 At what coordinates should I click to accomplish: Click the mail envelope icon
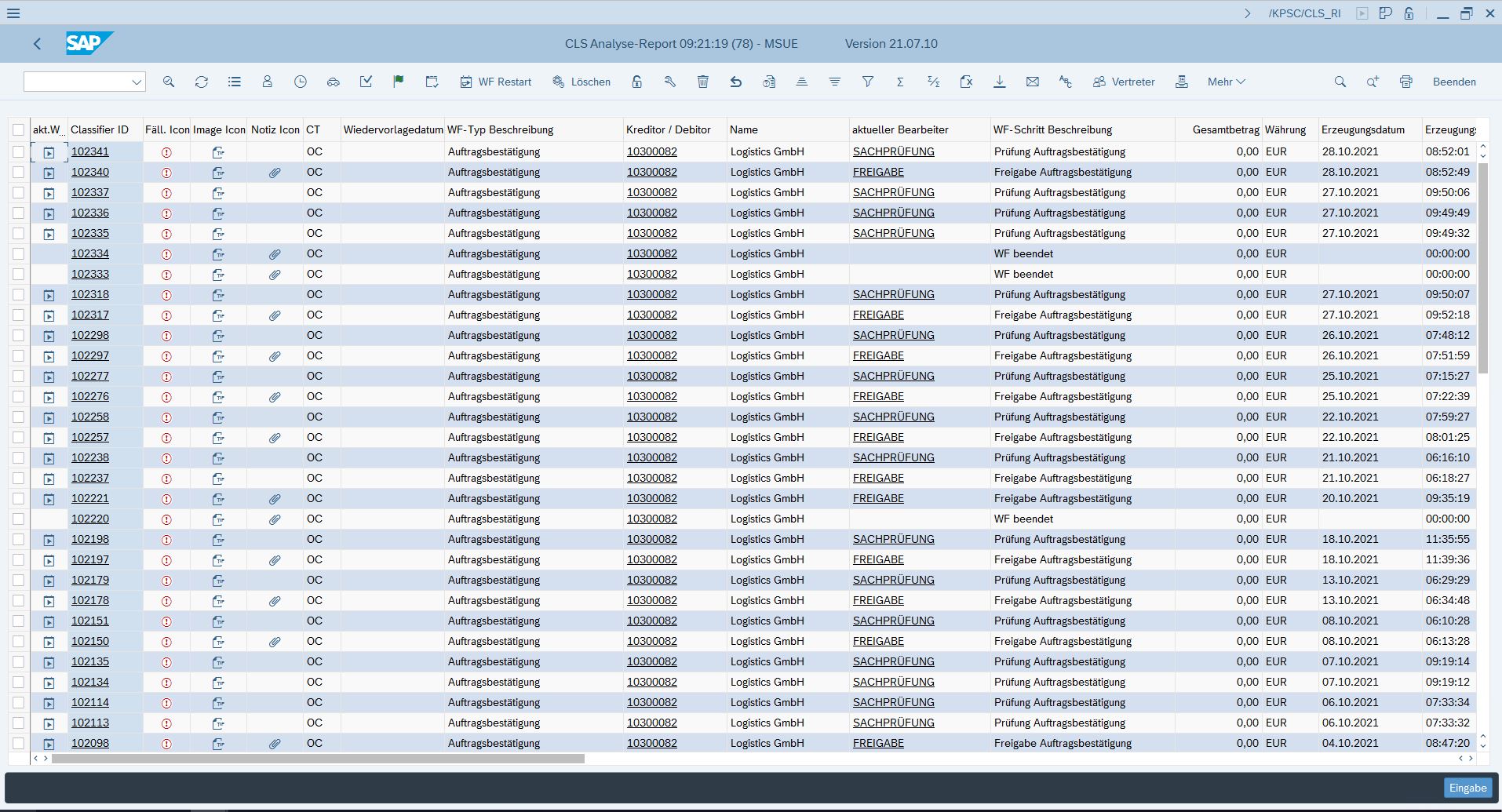pyautogui.click(x=1033, y=82)
